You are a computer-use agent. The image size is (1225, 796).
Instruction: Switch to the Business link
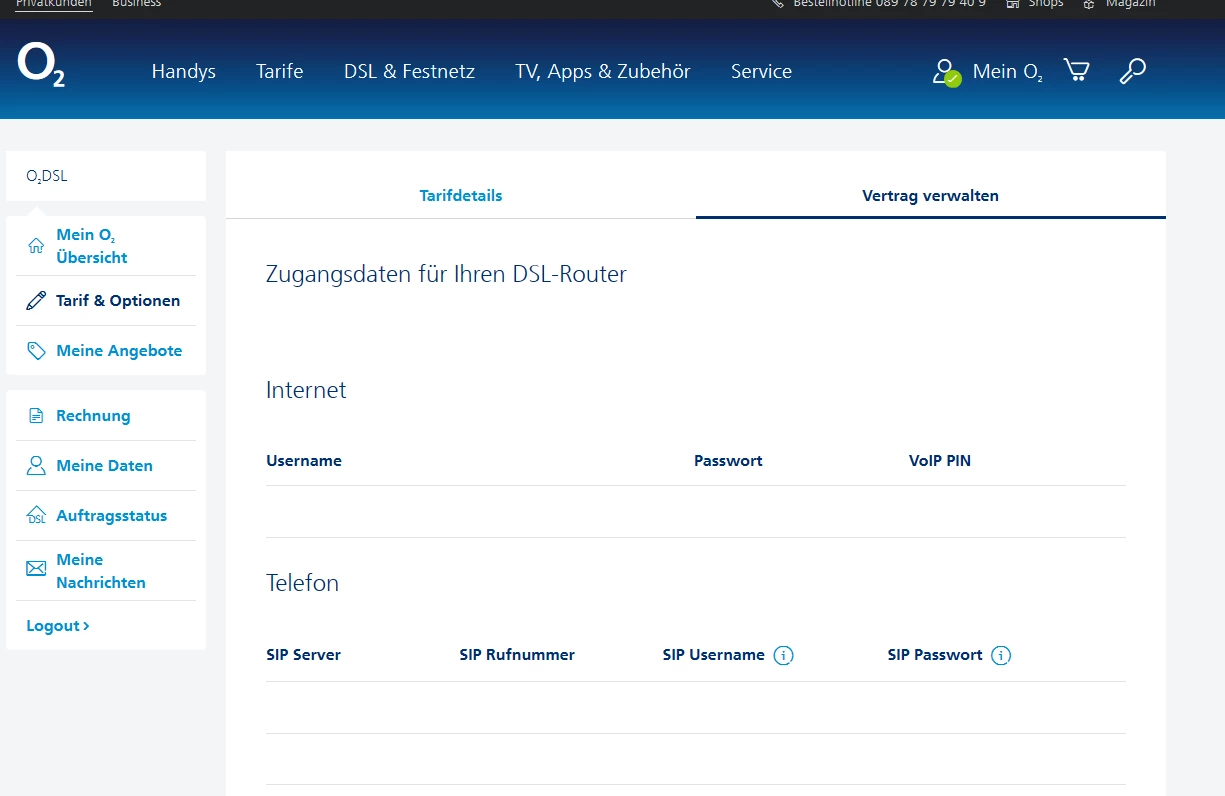pos(136,4)
